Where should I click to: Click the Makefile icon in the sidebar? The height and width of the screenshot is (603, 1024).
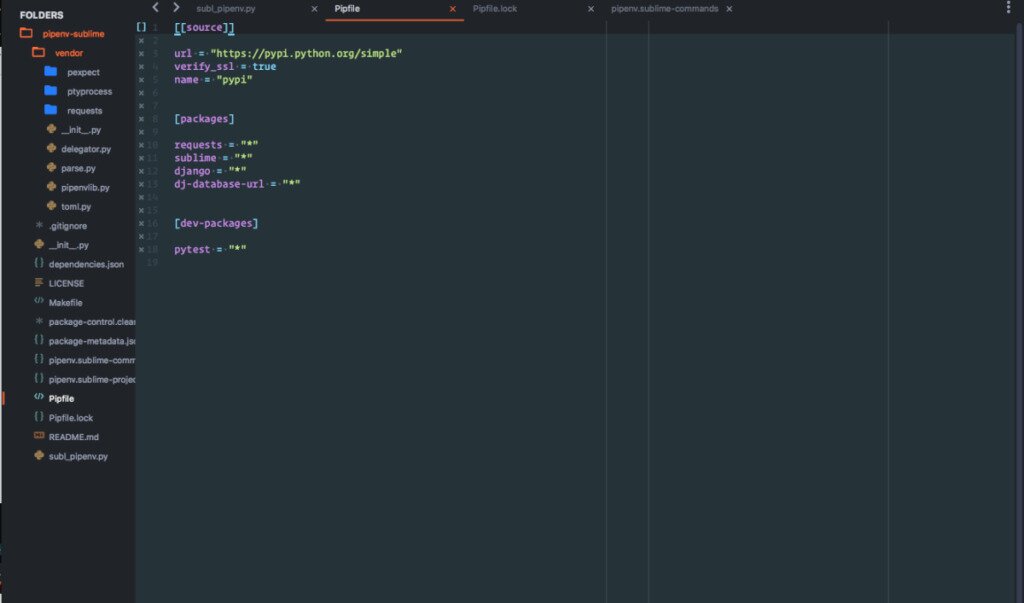pyautogui.click(x=38, y=302)
